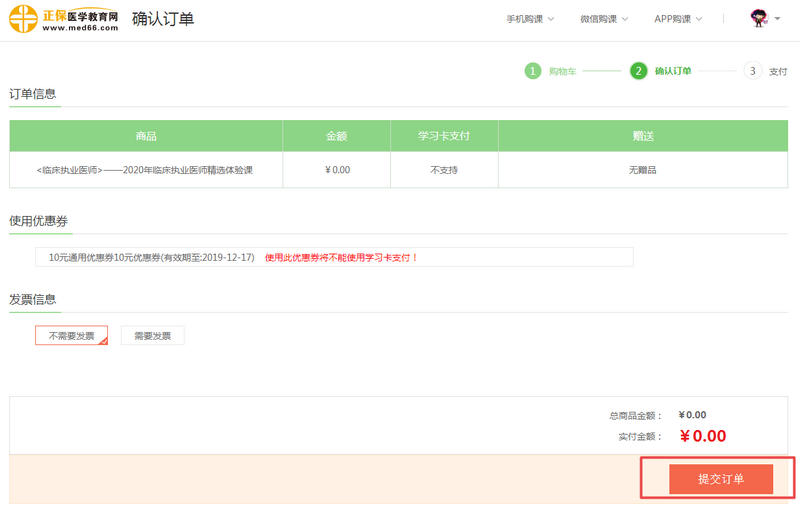Click the 商品 column header
This screenshot has width=800, height=506.
click(146, 136)
